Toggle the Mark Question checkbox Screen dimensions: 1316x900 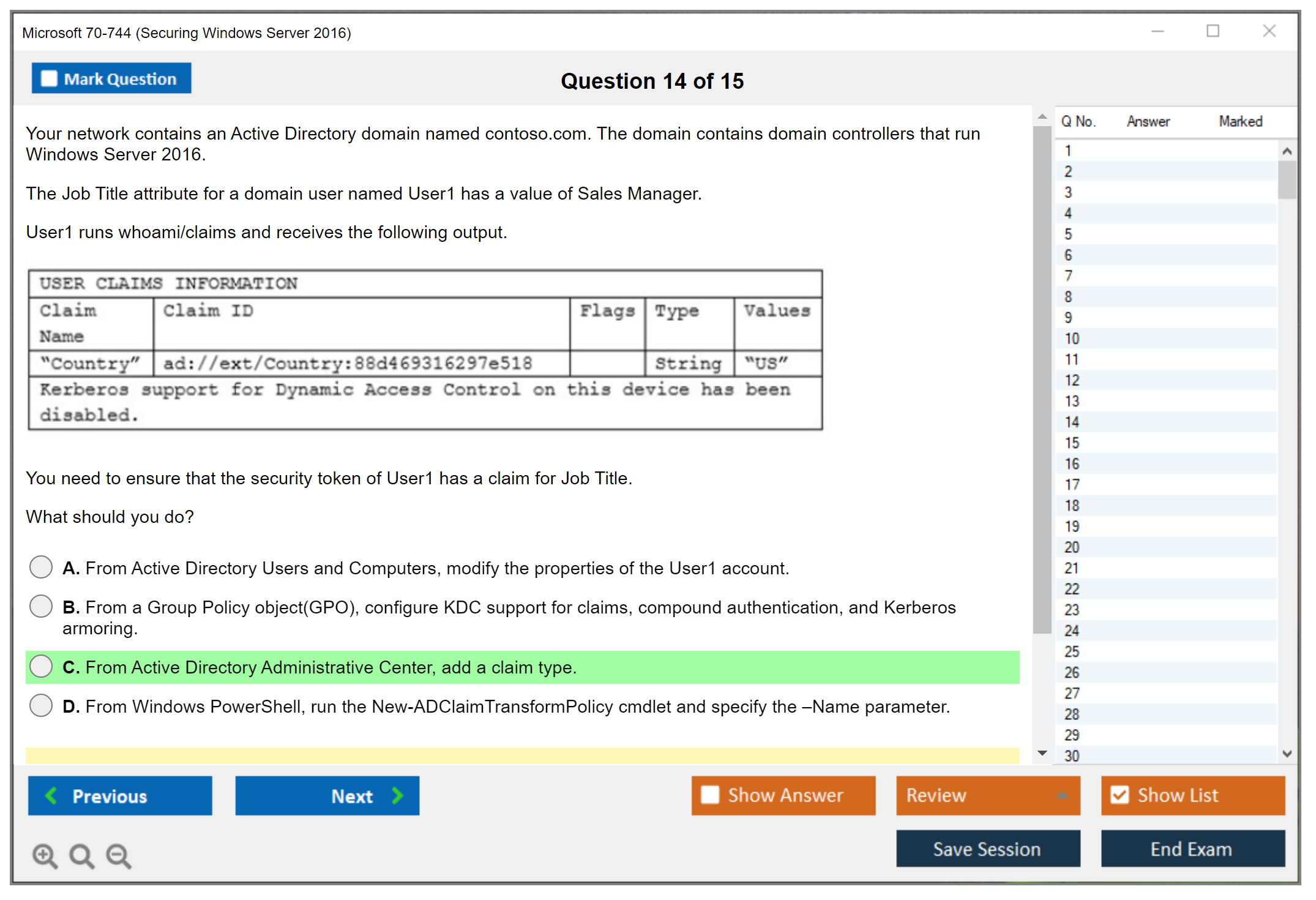coord(49,79)
